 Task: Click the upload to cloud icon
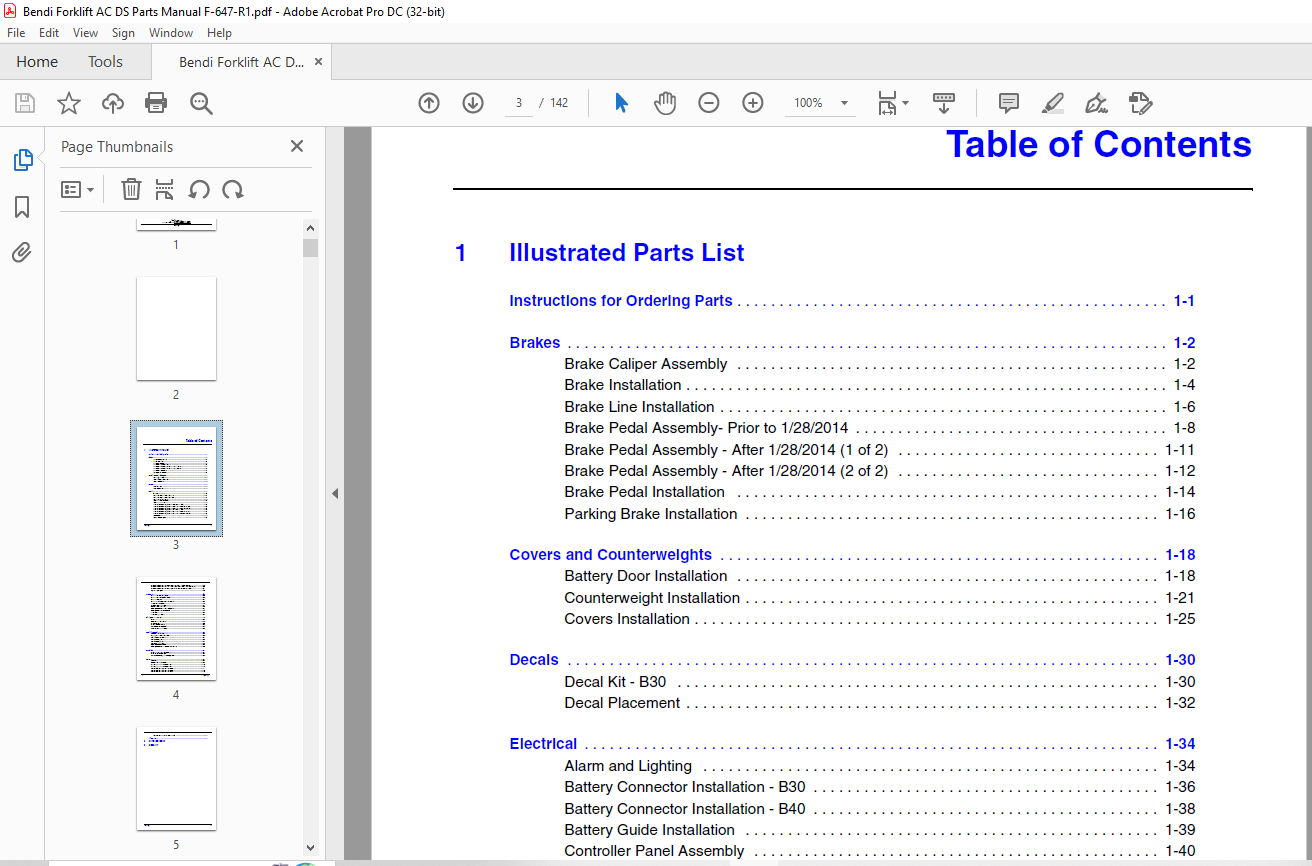(113, 103)
